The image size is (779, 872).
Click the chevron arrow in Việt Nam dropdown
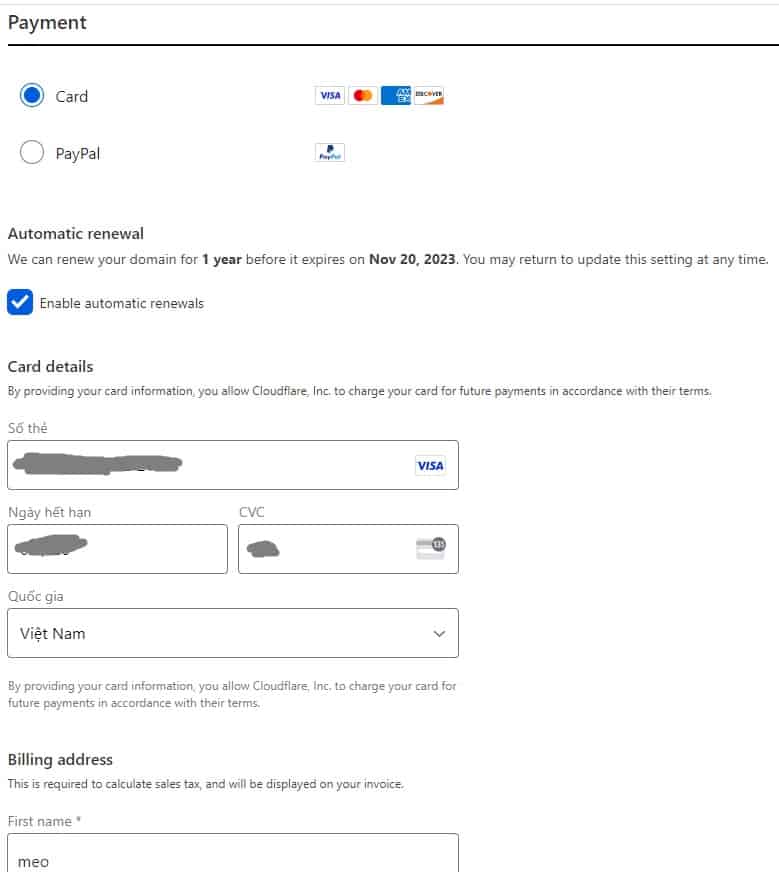coord(438,634)
